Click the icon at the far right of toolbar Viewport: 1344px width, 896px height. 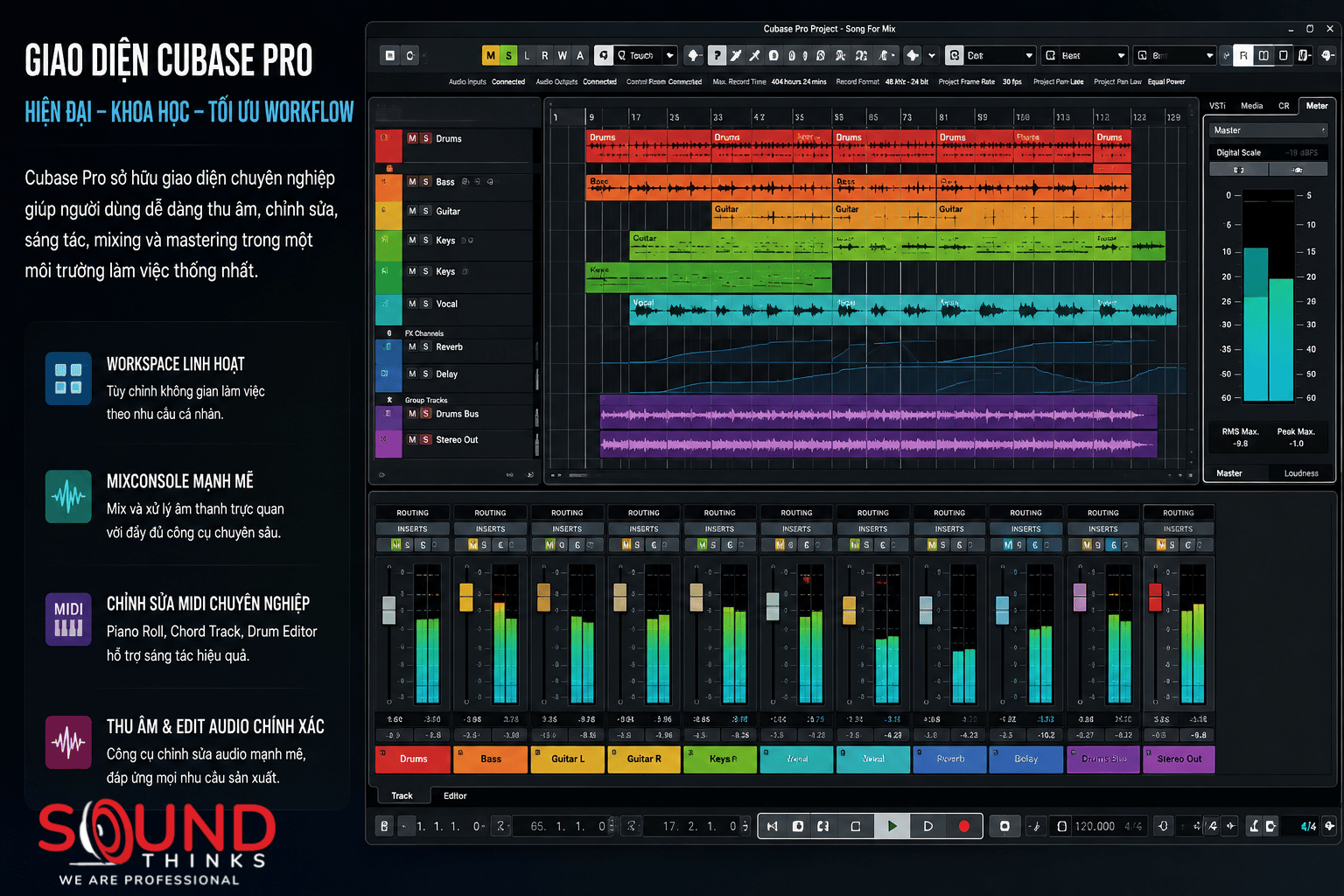click(1327, 55)
